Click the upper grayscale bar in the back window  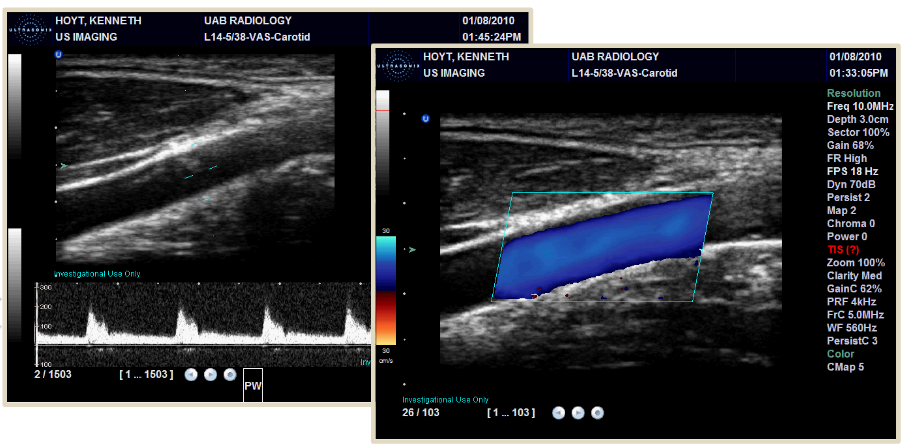pyautogui.click(x=15, y=107)
